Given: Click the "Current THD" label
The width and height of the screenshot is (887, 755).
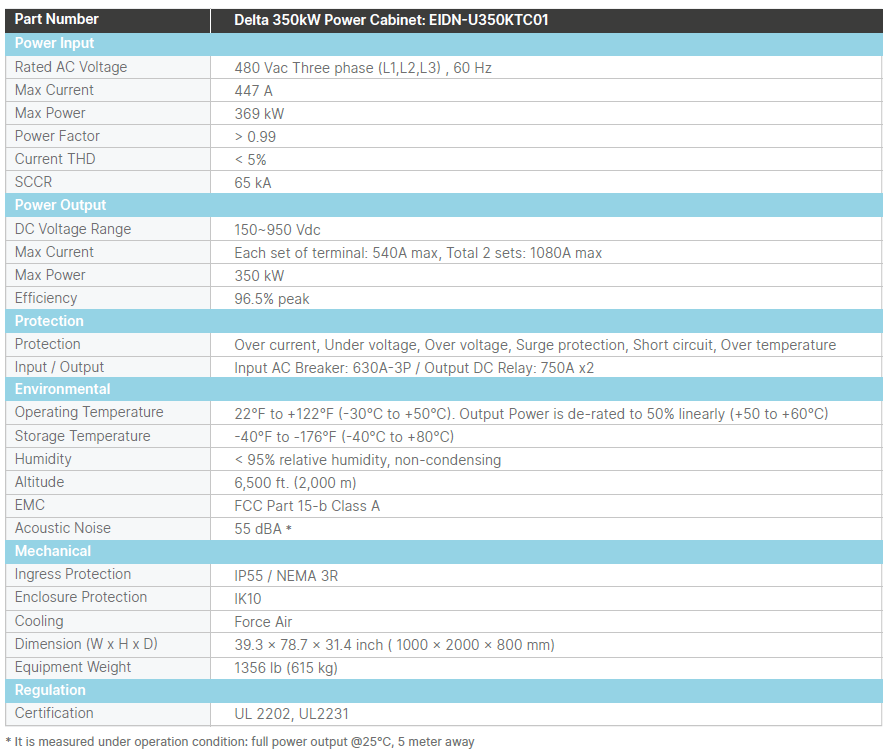Looking at the screenshot, I should [55, 159].
